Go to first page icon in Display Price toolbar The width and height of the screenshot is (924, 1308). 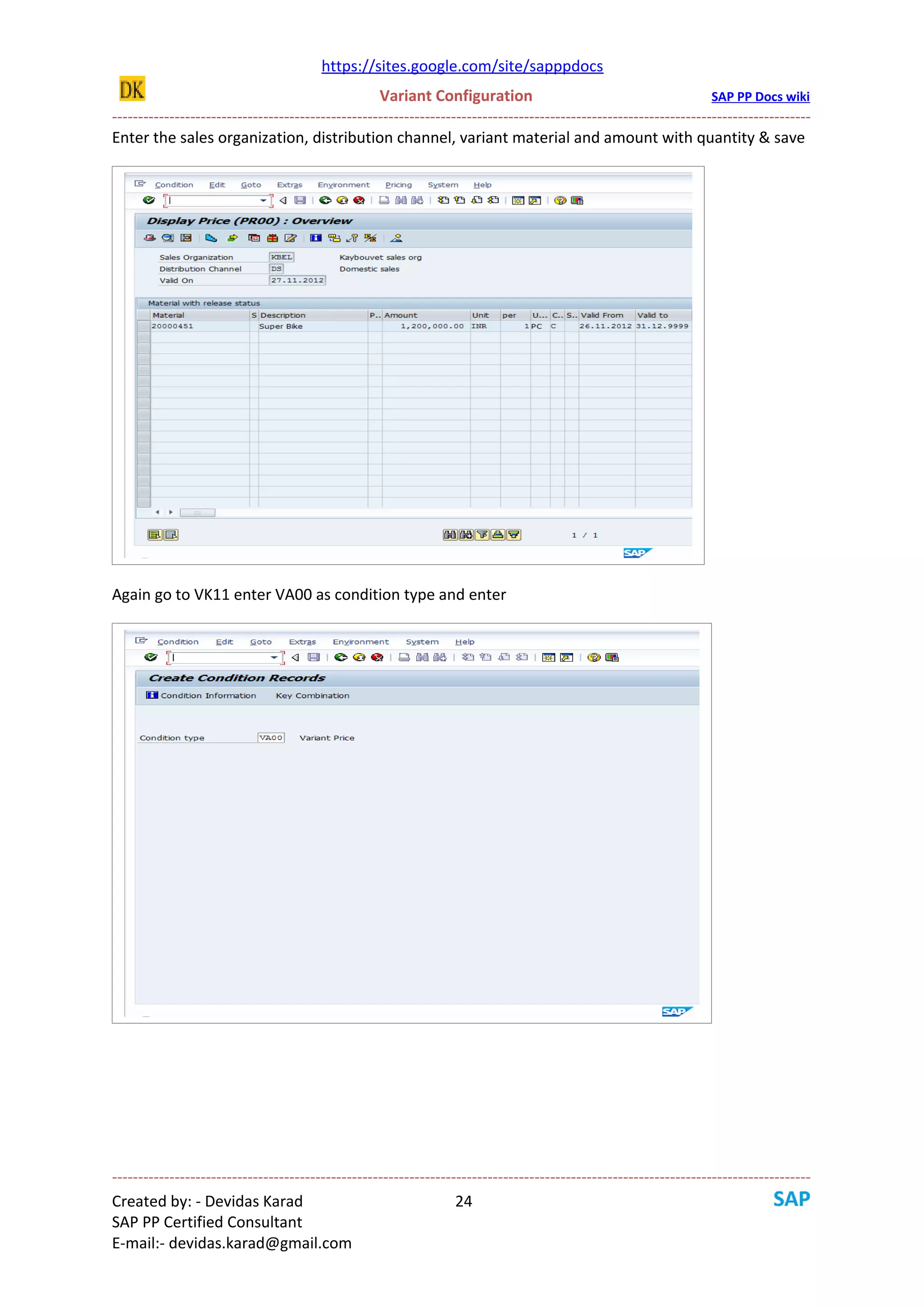[x=443, y=200]
